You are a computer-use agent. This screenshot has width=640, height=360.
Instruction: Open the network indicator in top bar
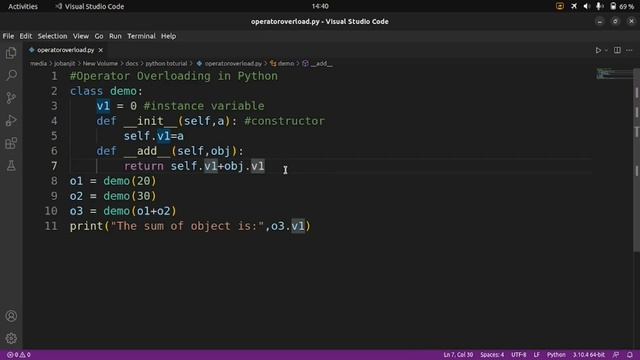pos(574,6)
